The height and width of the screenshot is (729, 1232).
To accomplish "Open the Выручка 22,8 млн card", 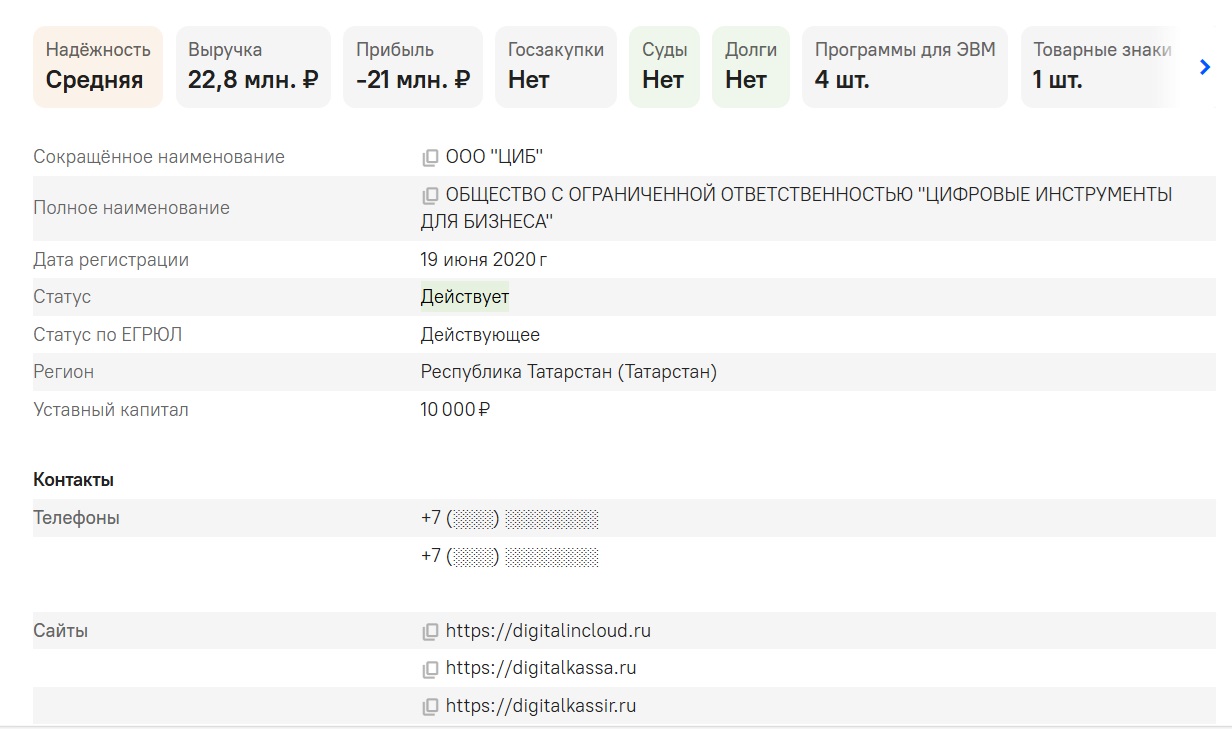I will point(253,66).
